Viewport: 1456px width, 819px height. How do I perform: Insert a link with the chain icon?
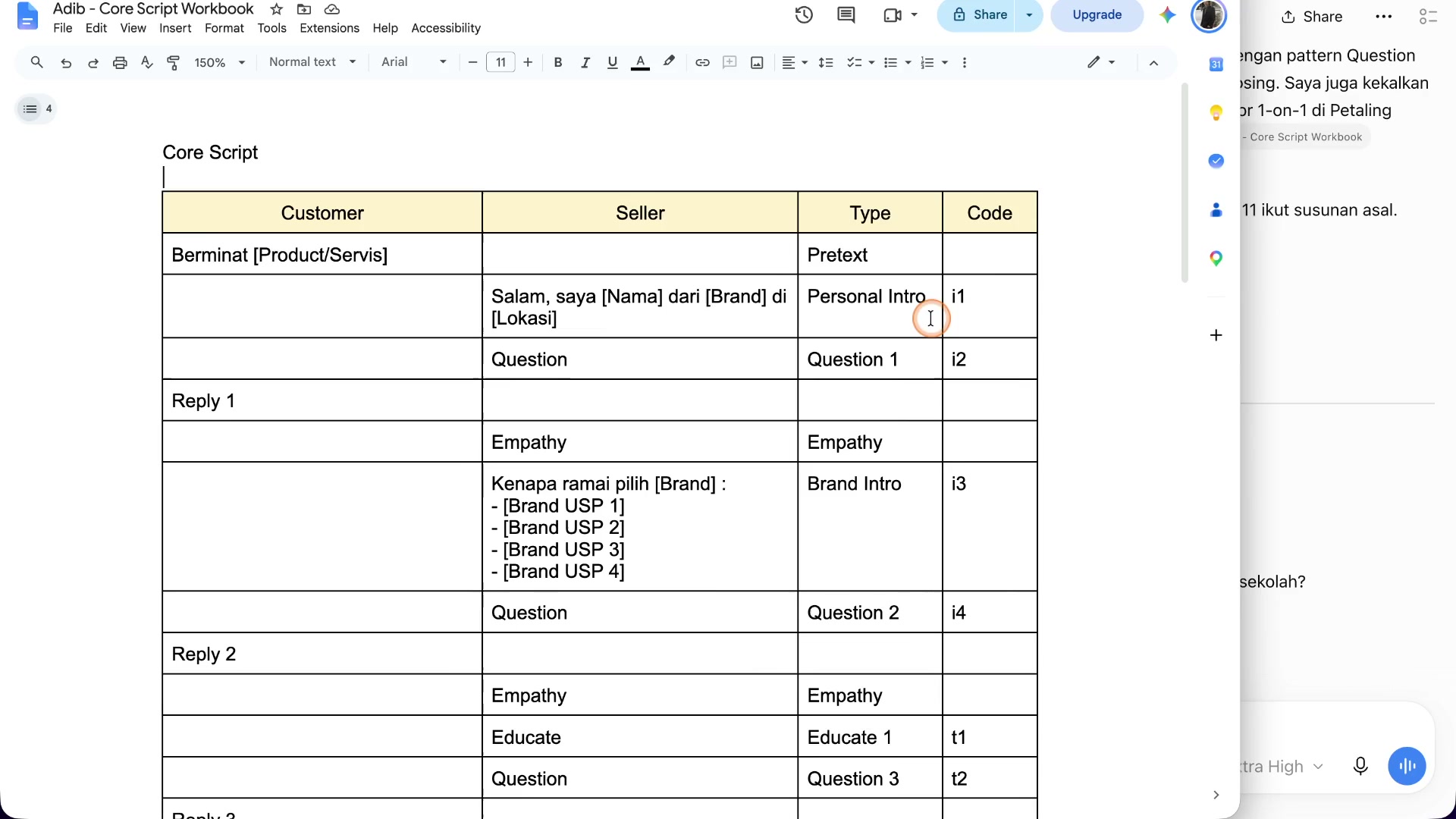click(x=702, y=62)
